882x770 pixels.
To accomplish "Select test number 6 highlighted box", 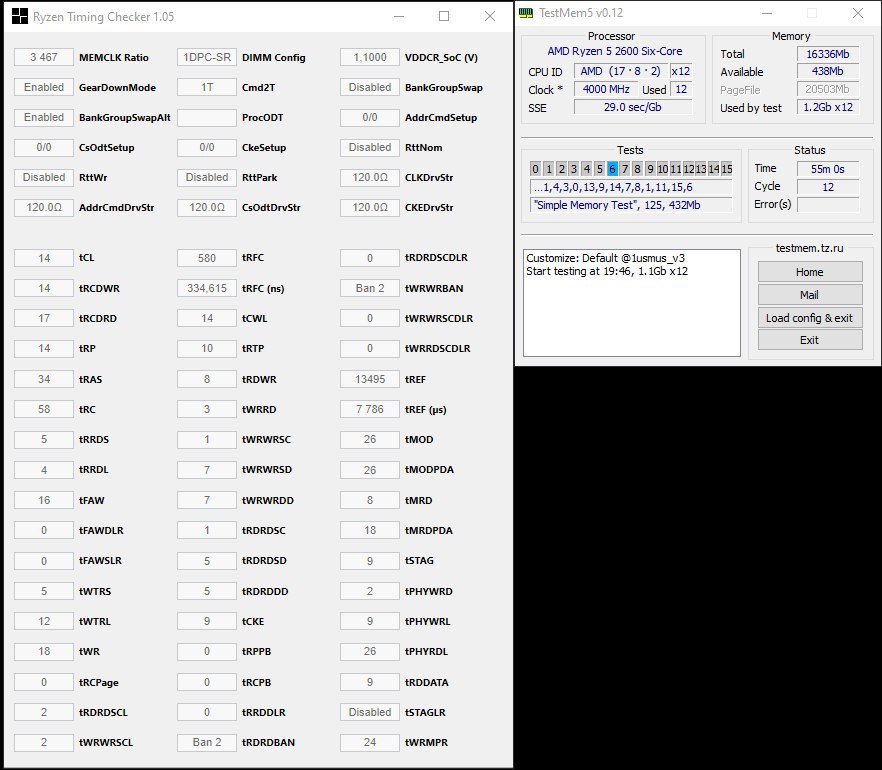I will point(612,169).
